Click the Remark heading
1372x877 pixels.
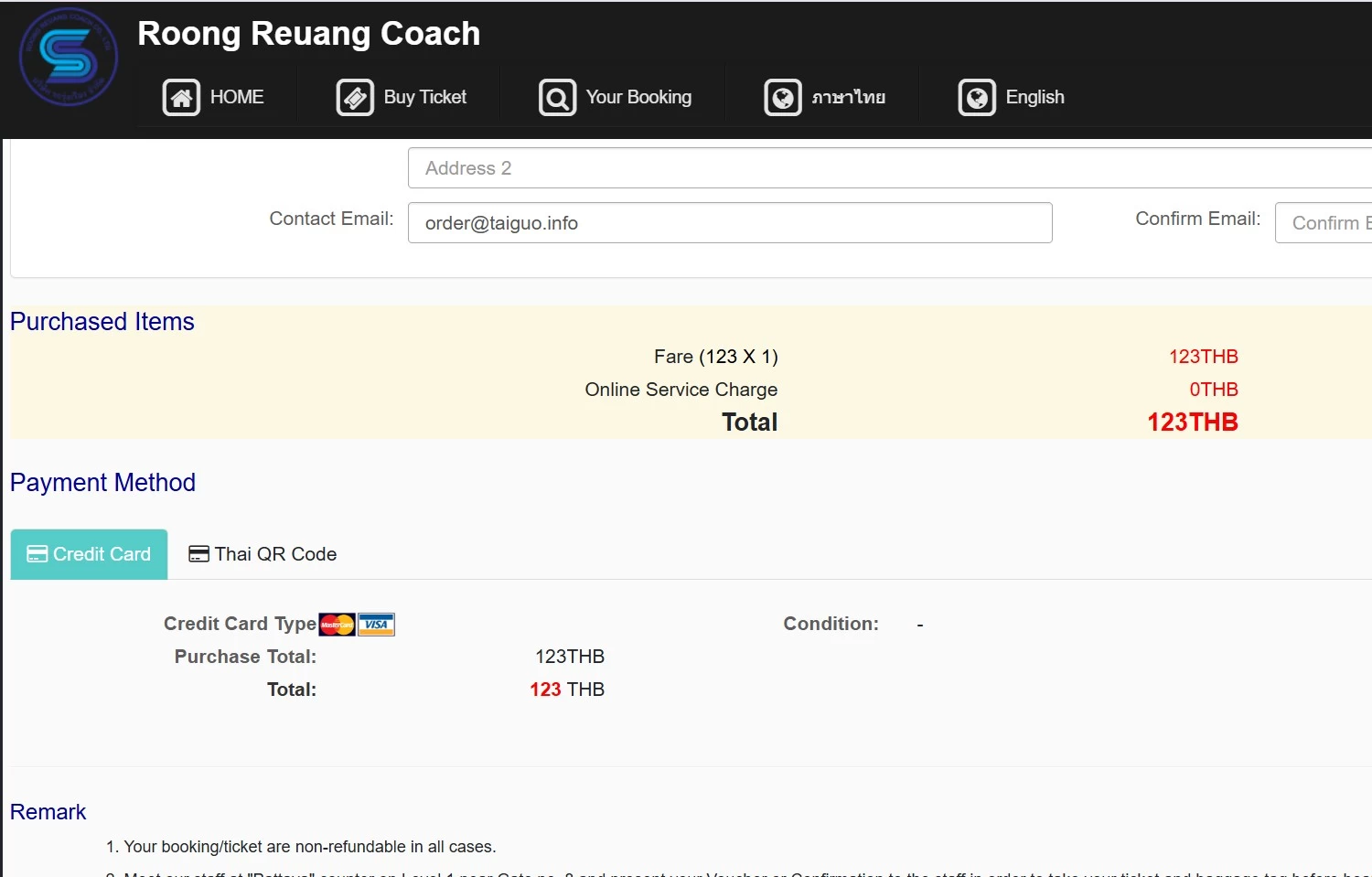pos(48,812)
